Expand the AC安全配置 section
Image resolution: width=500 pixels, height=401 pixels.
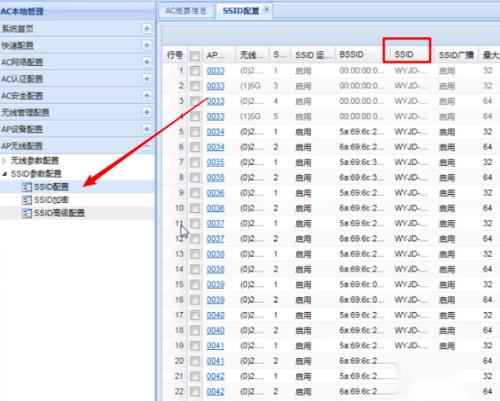tap(146, 96)
